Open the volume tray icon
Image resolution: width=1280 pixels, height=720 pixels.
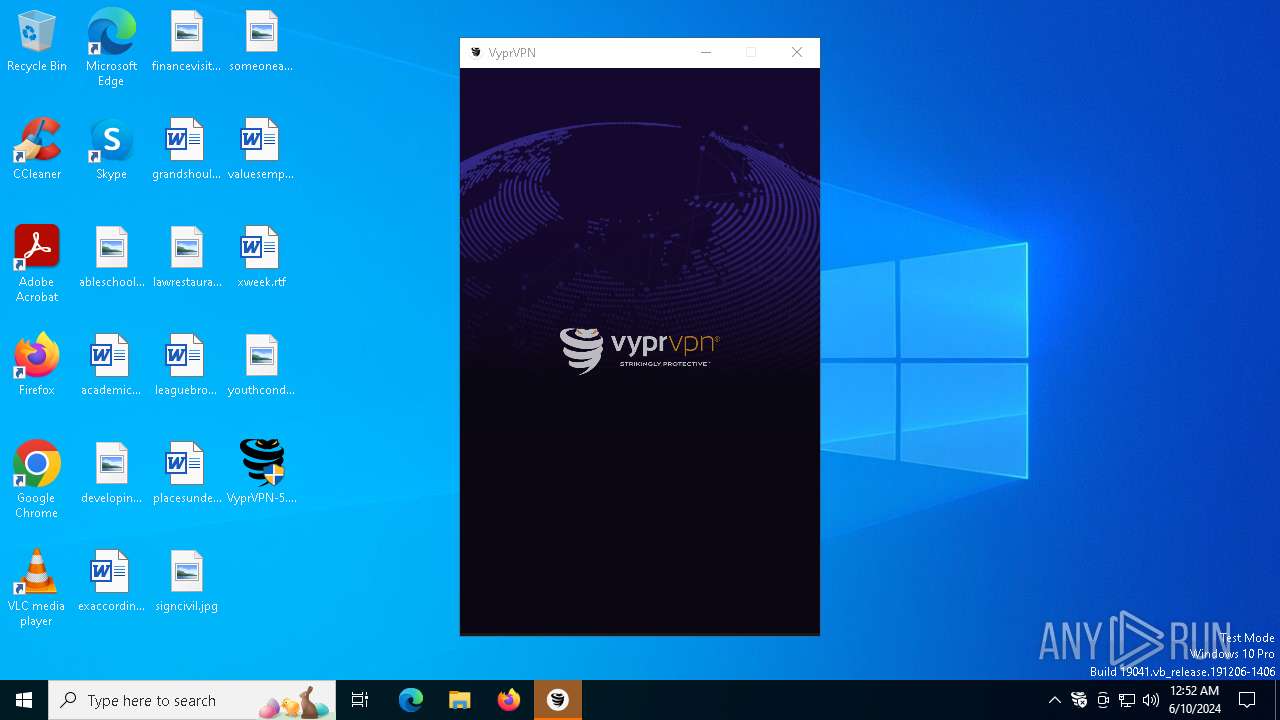click(x=1151, y=700)
